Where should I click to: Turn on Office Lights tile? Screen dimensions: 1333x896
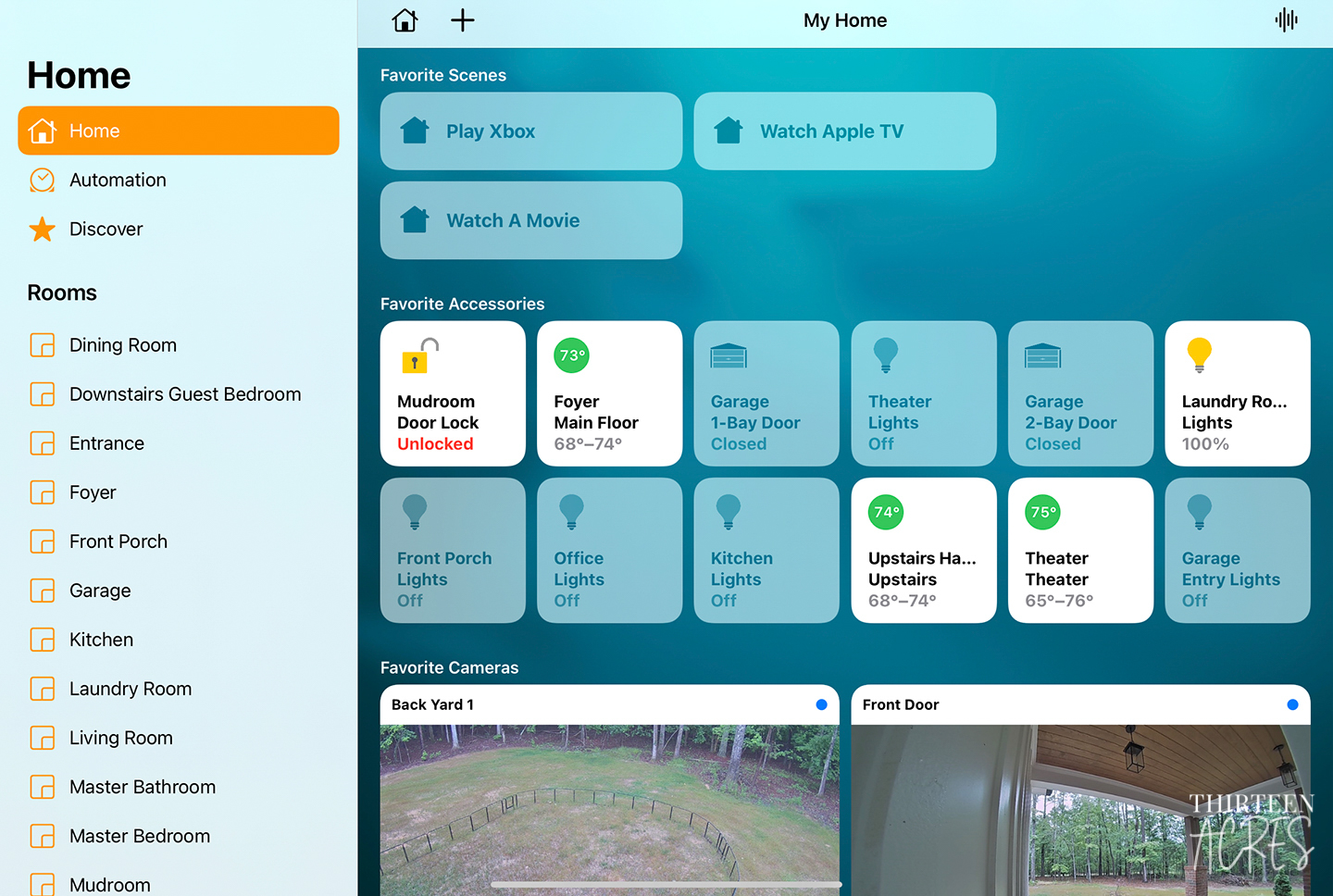610,550
